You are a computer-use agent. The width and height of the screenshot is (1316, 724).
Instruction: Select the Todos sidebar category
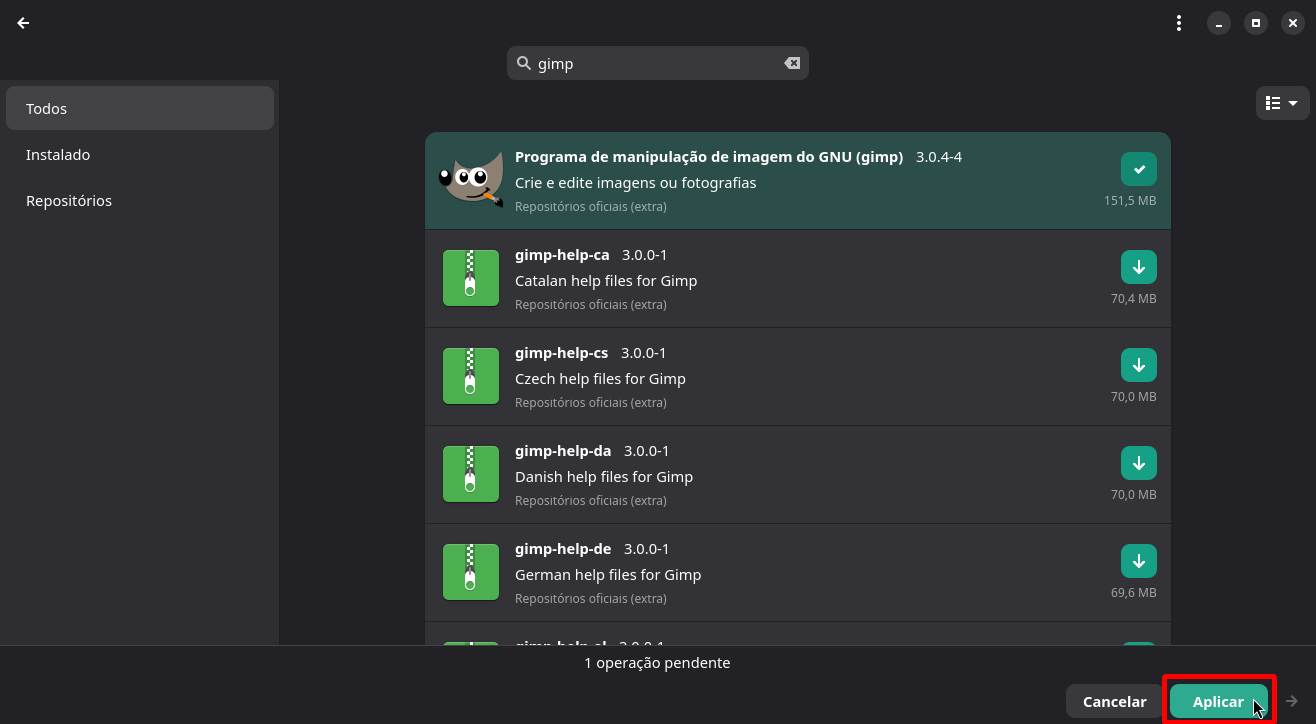pyautogui.click(x=139, y=108)
